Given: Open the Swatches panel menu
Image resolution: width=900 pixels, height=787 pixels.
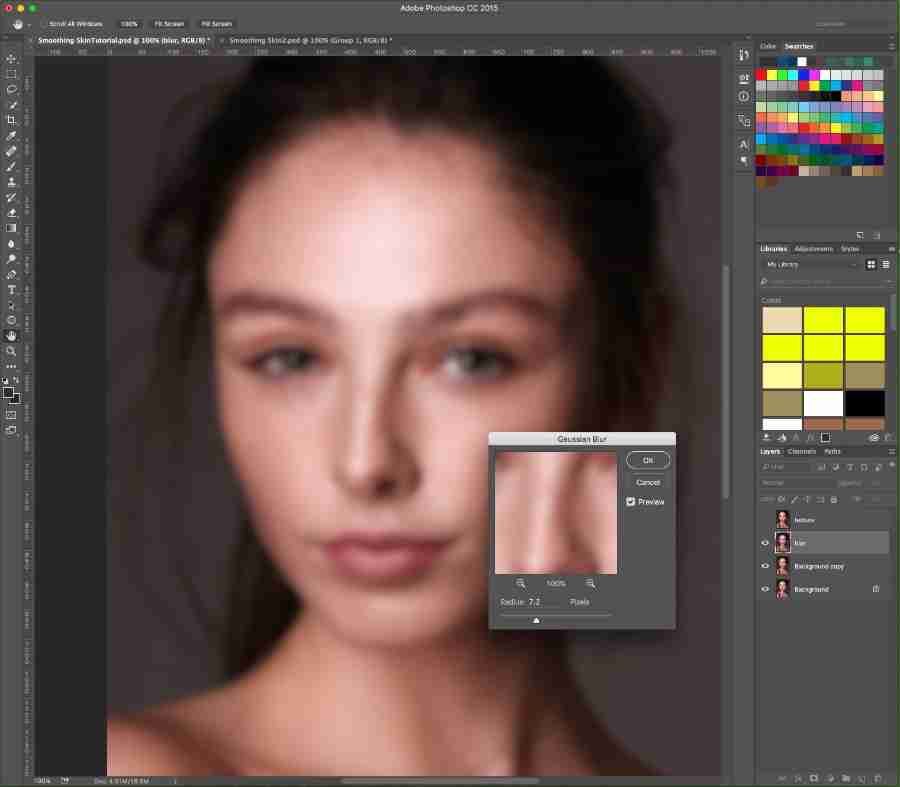Looking at the screenshot, I should click(891, 46).
